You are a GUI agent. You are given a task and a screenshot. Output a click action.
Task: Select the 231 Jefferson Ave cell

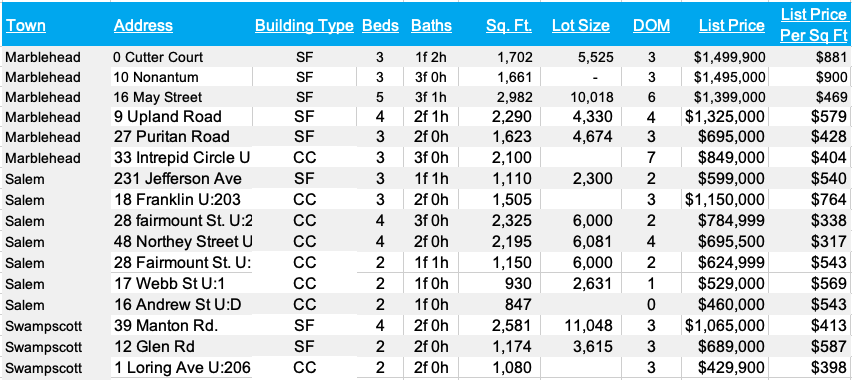(x=181, y=178)
